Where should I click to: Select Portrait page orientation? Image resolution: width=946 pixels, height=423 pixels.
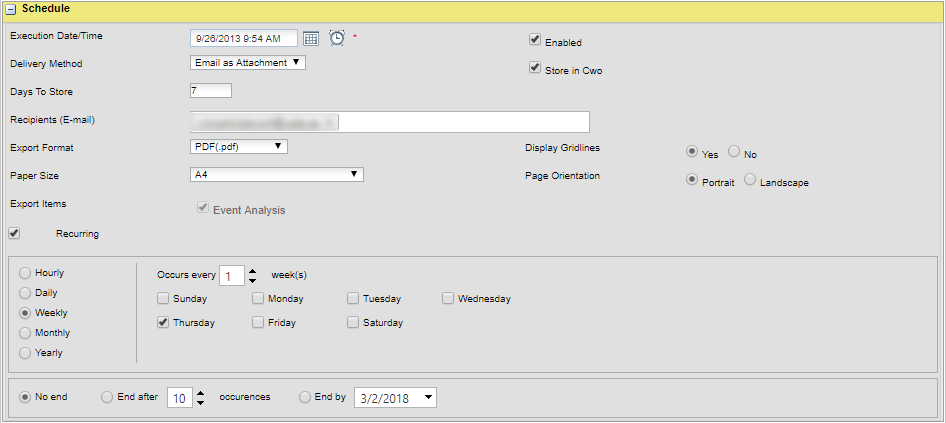coord(692,180)
